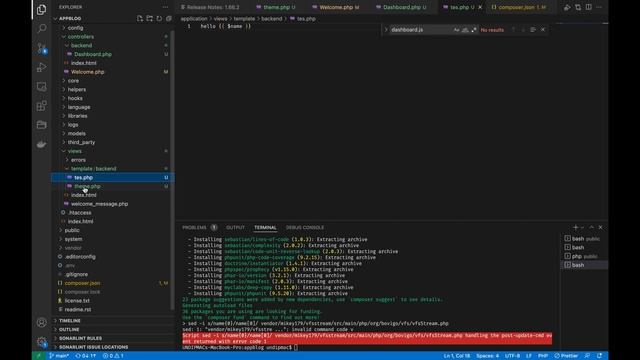This screenshot has height=360, width=640.
Task: Toggle Match Case in find widget
Action: pos(456,30)
